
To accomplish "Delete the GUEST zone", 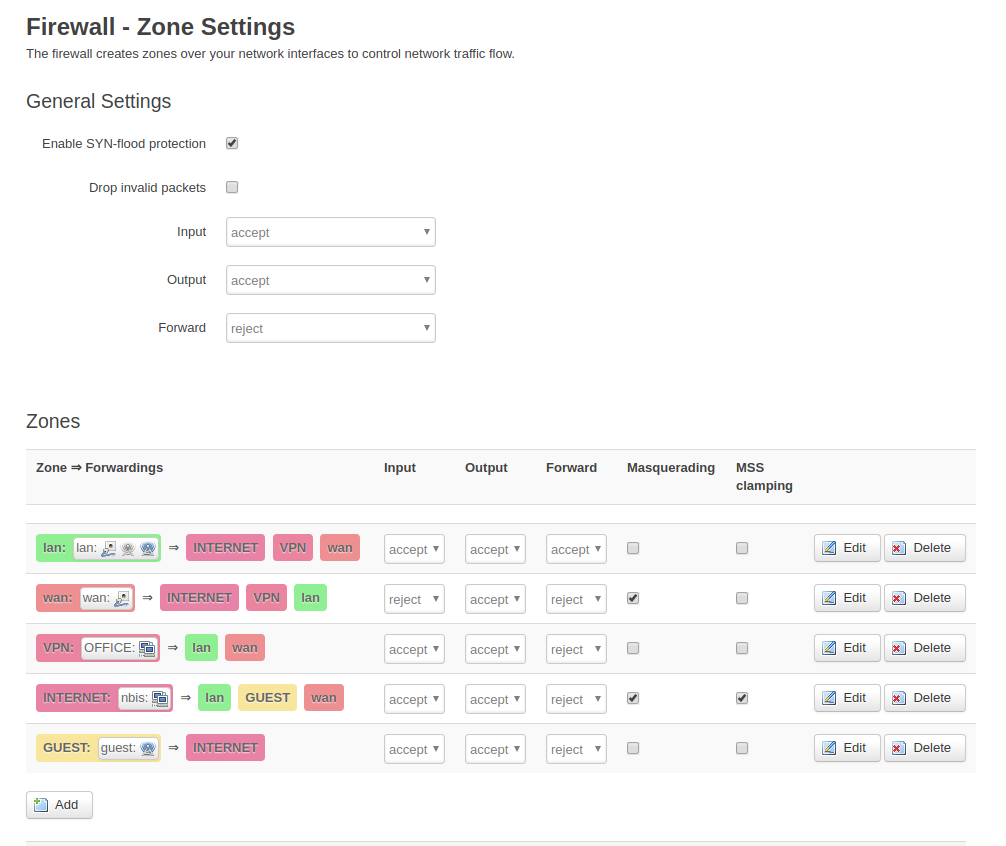I will [x=925, y=749].
